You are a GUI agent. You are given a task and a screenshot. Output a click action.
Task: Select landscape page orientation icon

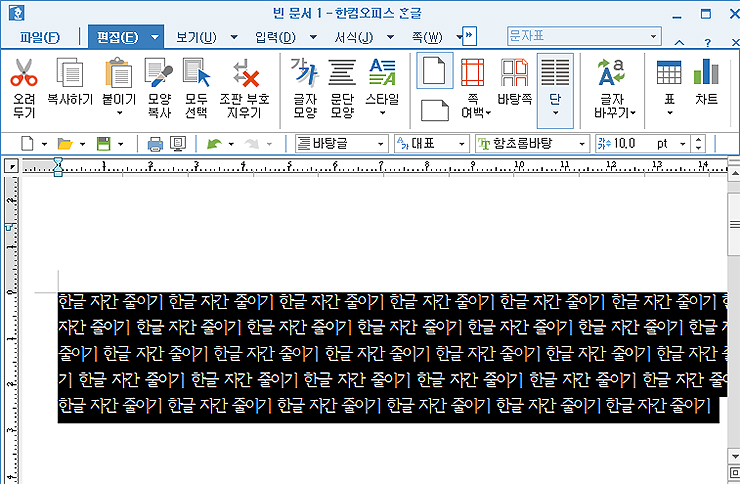click(435, 110)
